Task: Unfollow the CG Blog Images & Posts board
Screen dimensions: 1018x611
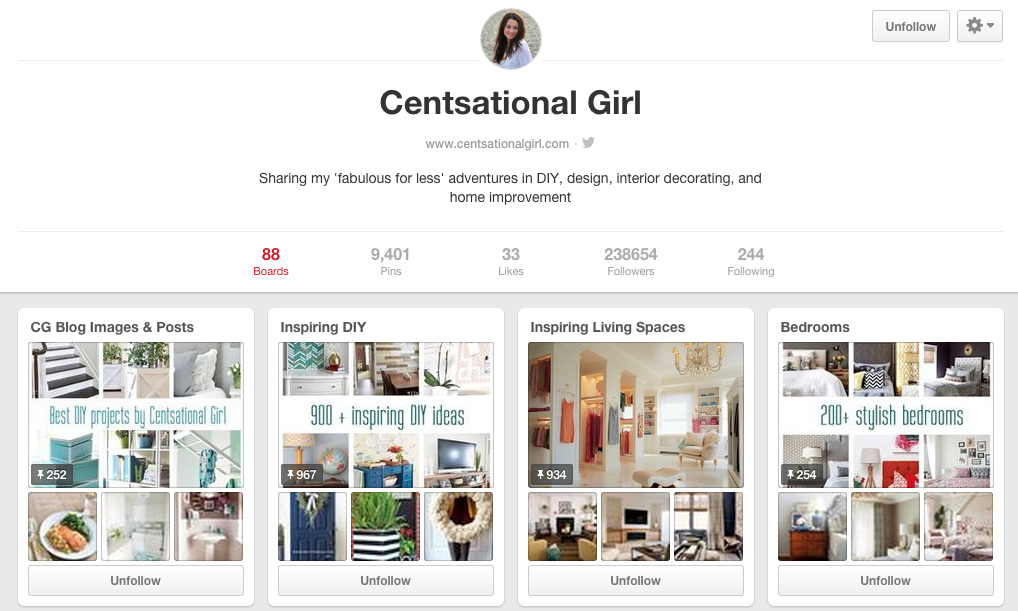Action: click(x=136, y=580)
